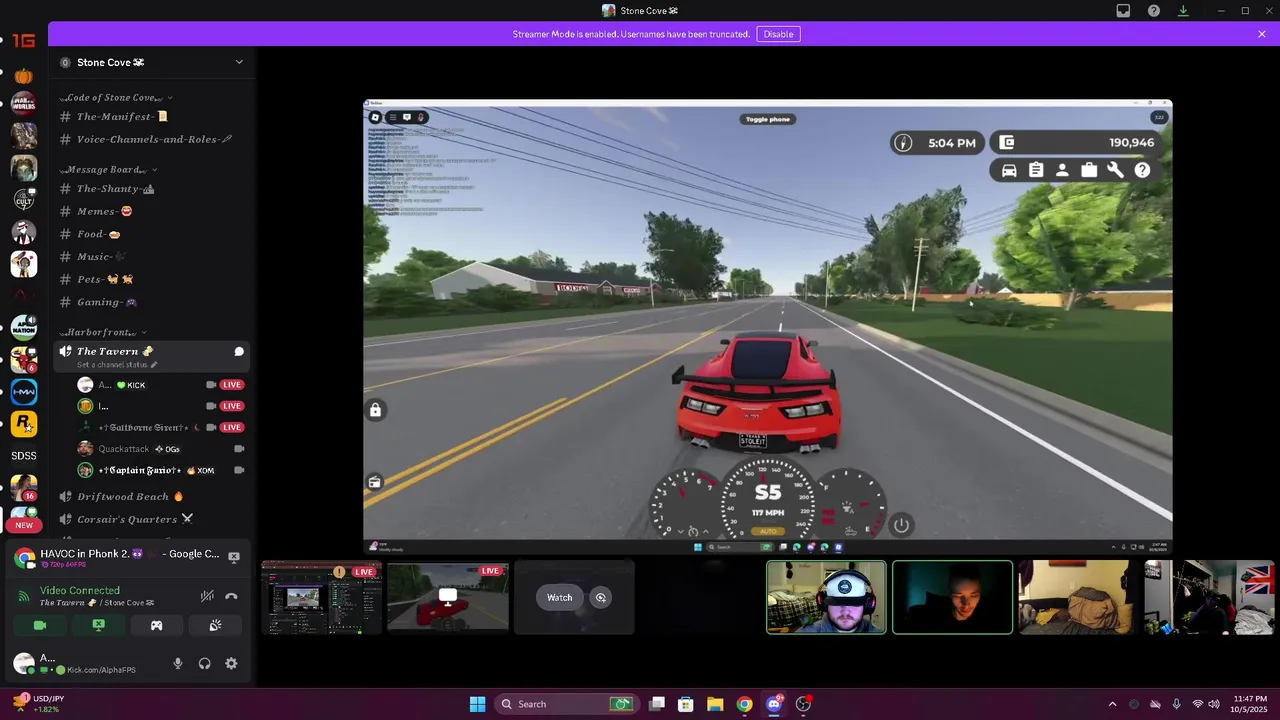Screen dimensions: 1280x720
Task: Open The Tavern chat bubble icon
Action: (239, 352)
